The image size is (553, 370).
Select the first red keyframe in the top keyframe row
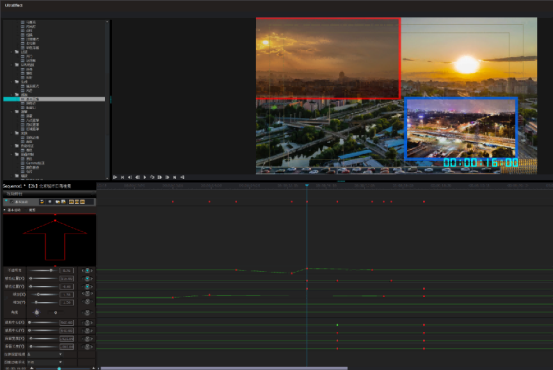tap(173, 202)
